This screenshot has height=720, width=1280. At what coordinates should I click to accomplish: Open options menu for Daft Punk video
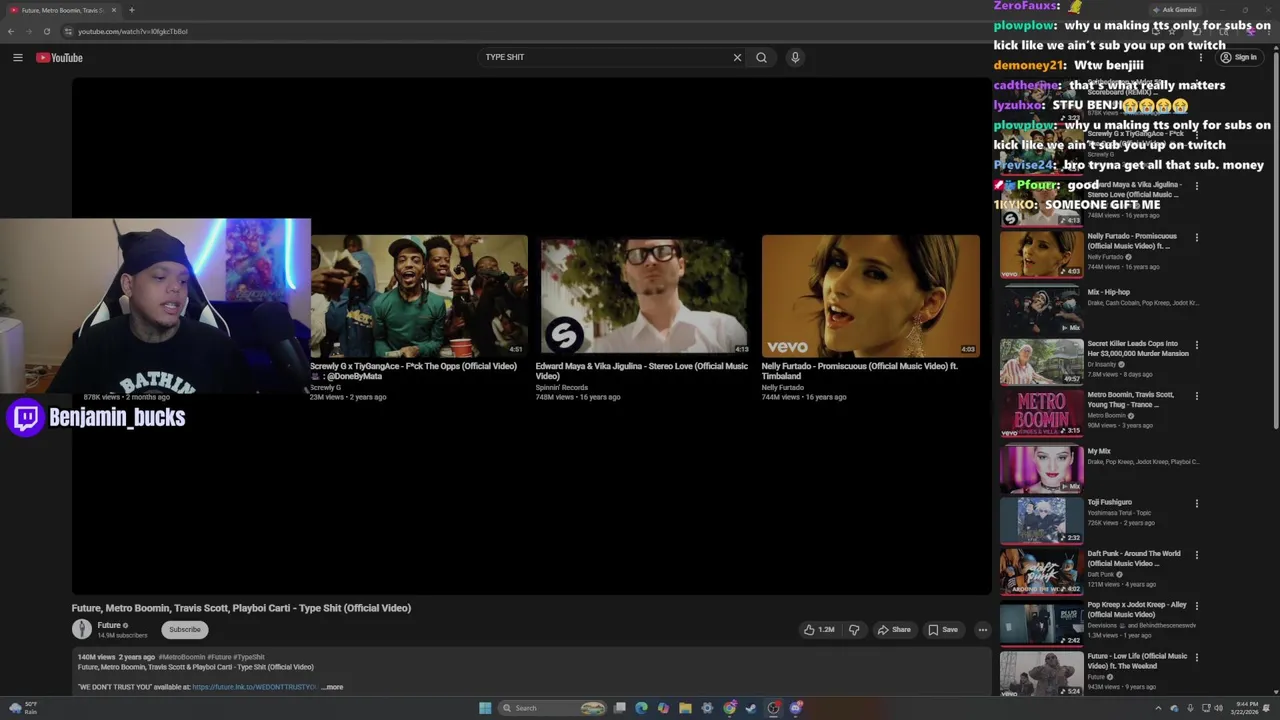(x=1196, y=555)
